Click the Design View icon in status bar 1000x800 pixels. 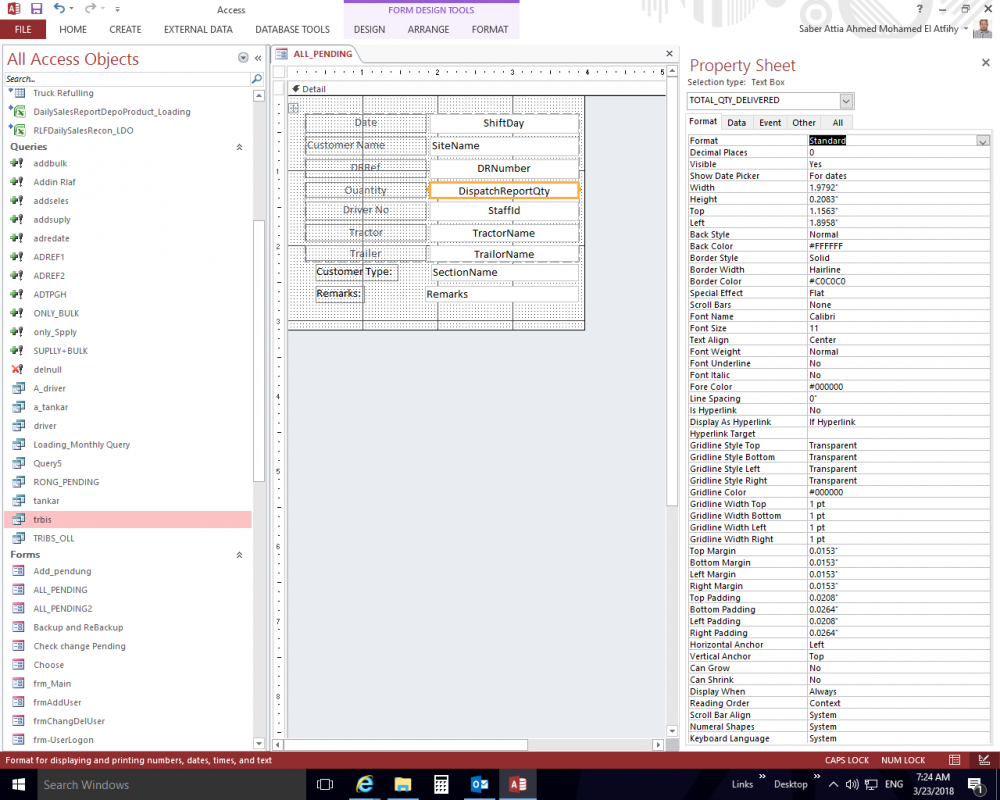pyautogui.click(x=984, y=760)
